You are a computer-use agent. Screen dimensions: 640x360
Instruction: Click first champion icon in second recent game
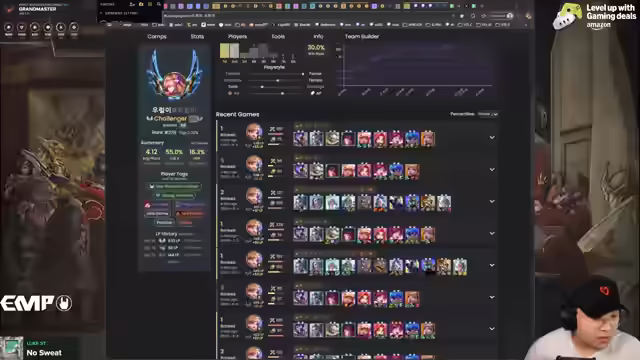click(x=300, y=171)
